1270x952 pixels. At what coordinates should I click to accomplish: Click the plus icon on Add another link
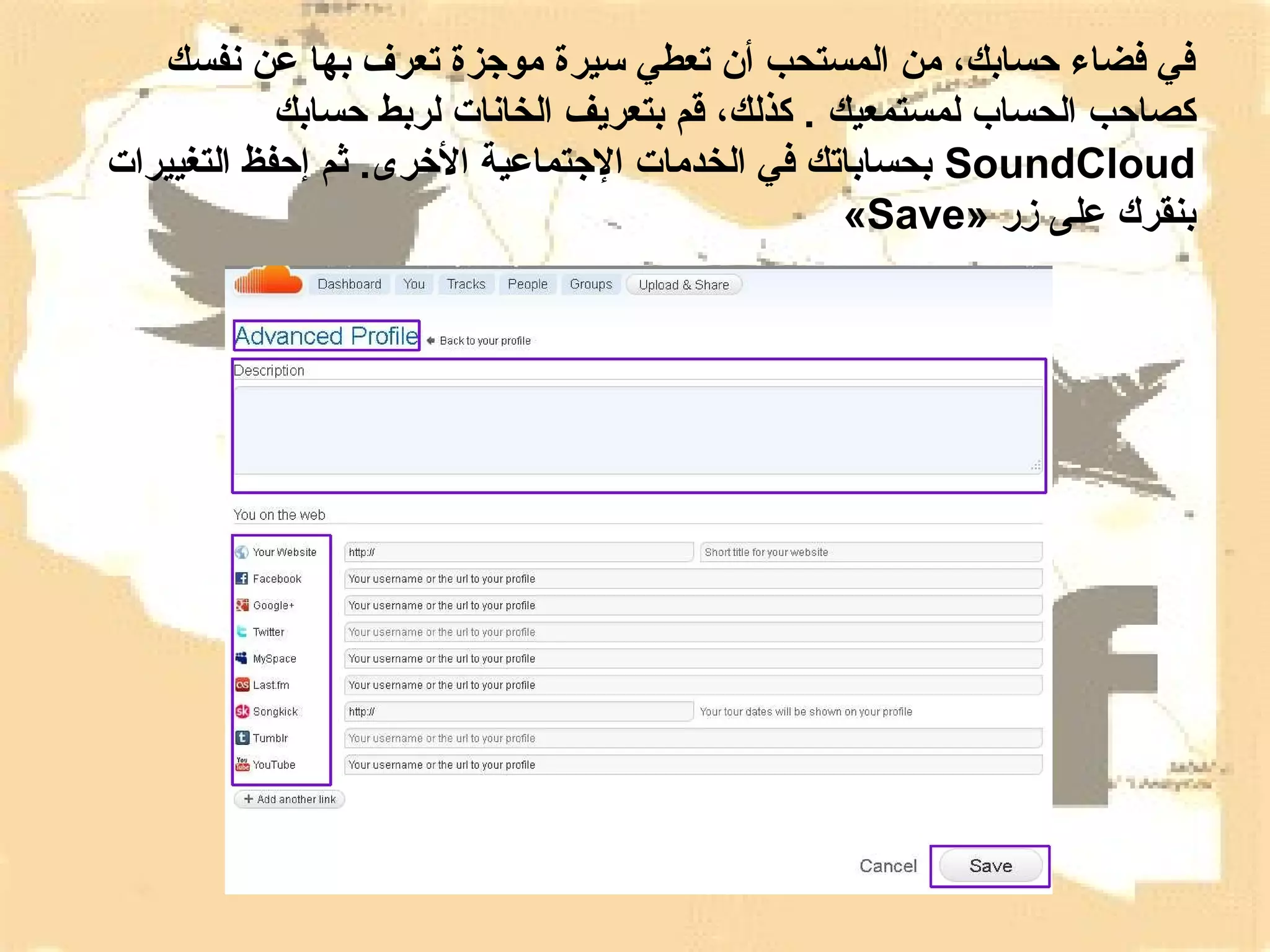[x=248, y=799]
